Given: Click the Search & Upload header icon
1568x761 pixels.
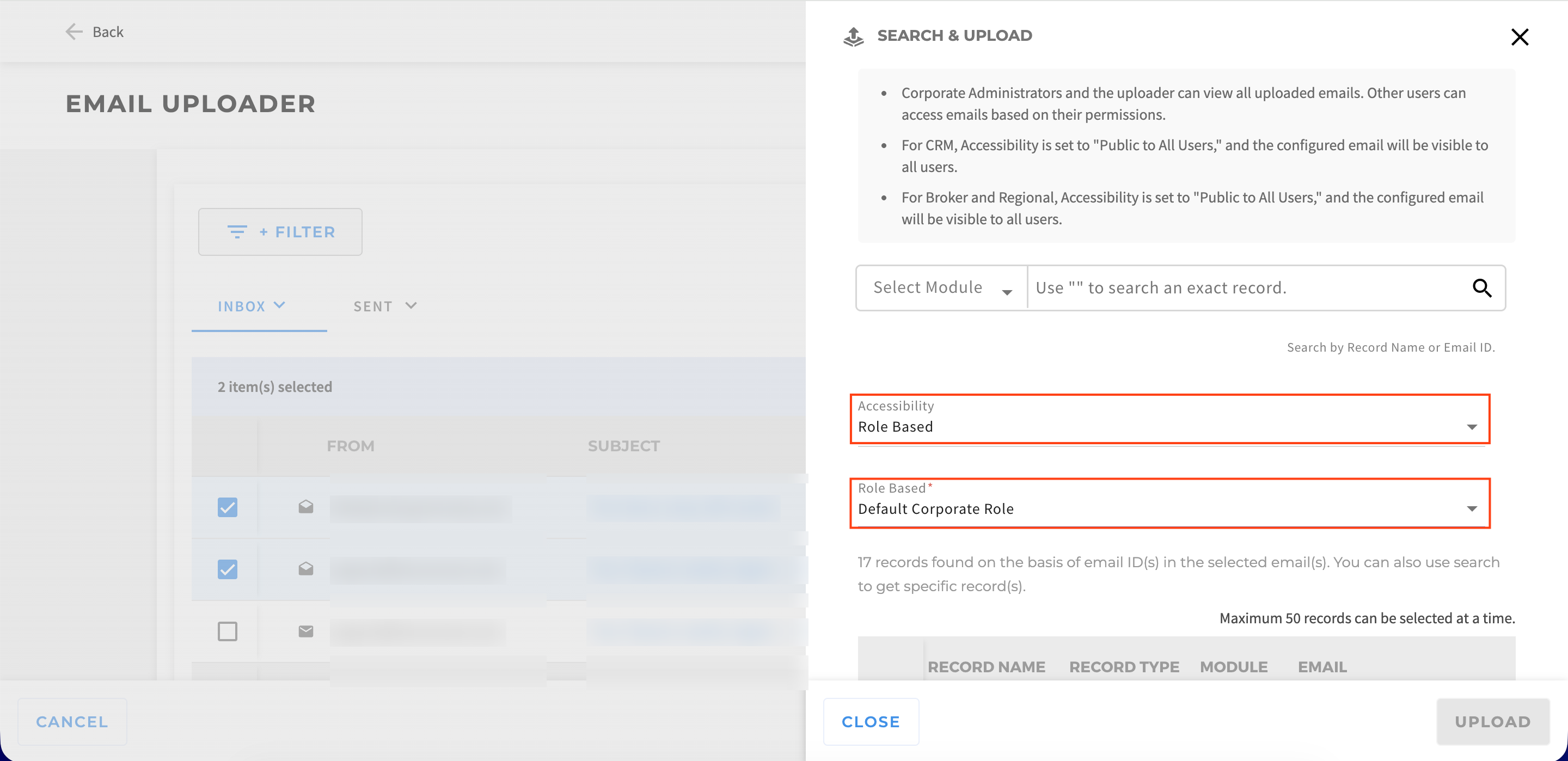Looking at the screenshot, I should coord(853,36).
